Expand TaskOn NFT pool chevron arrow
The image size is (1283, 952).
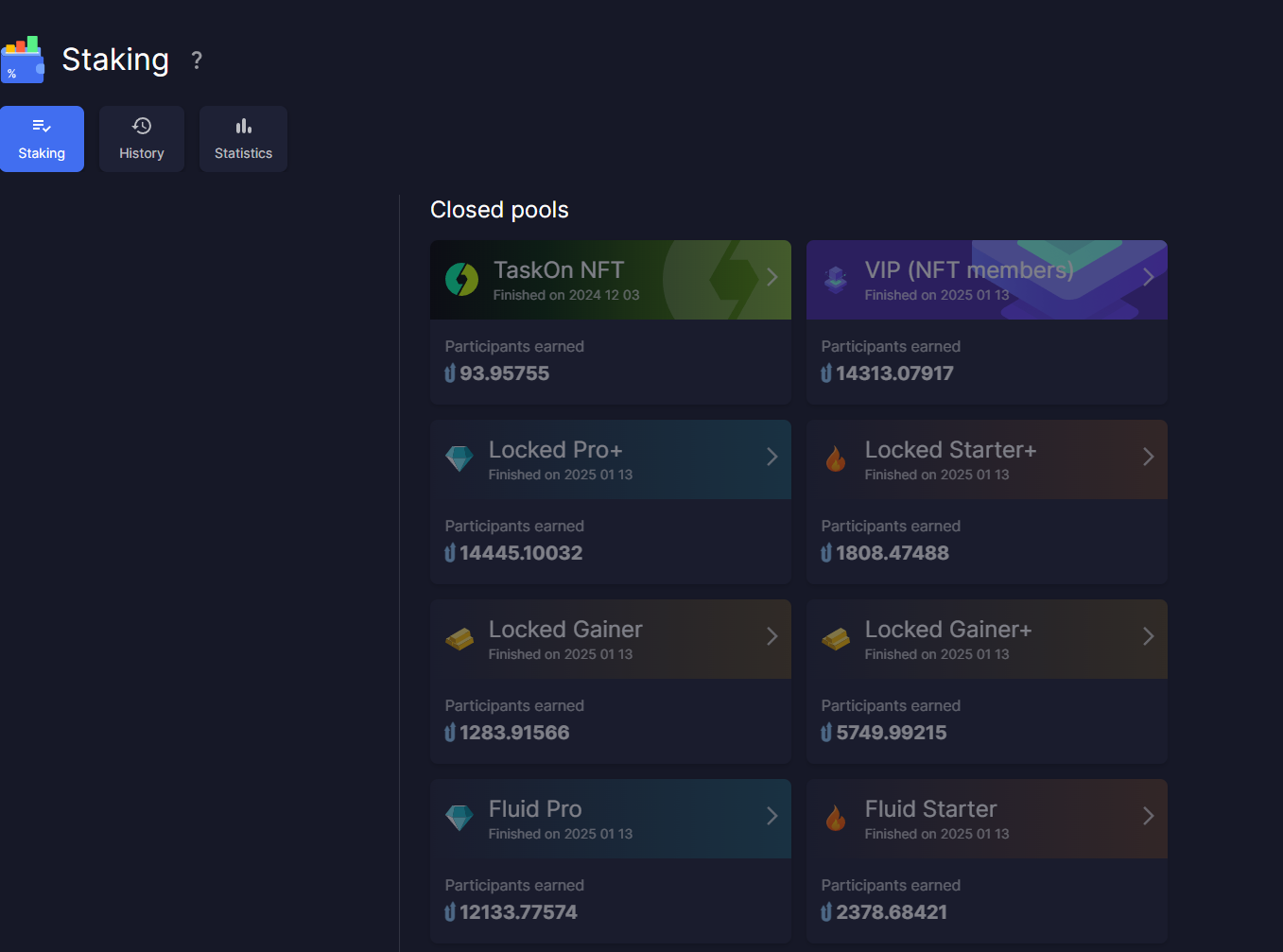pos(772,277)
